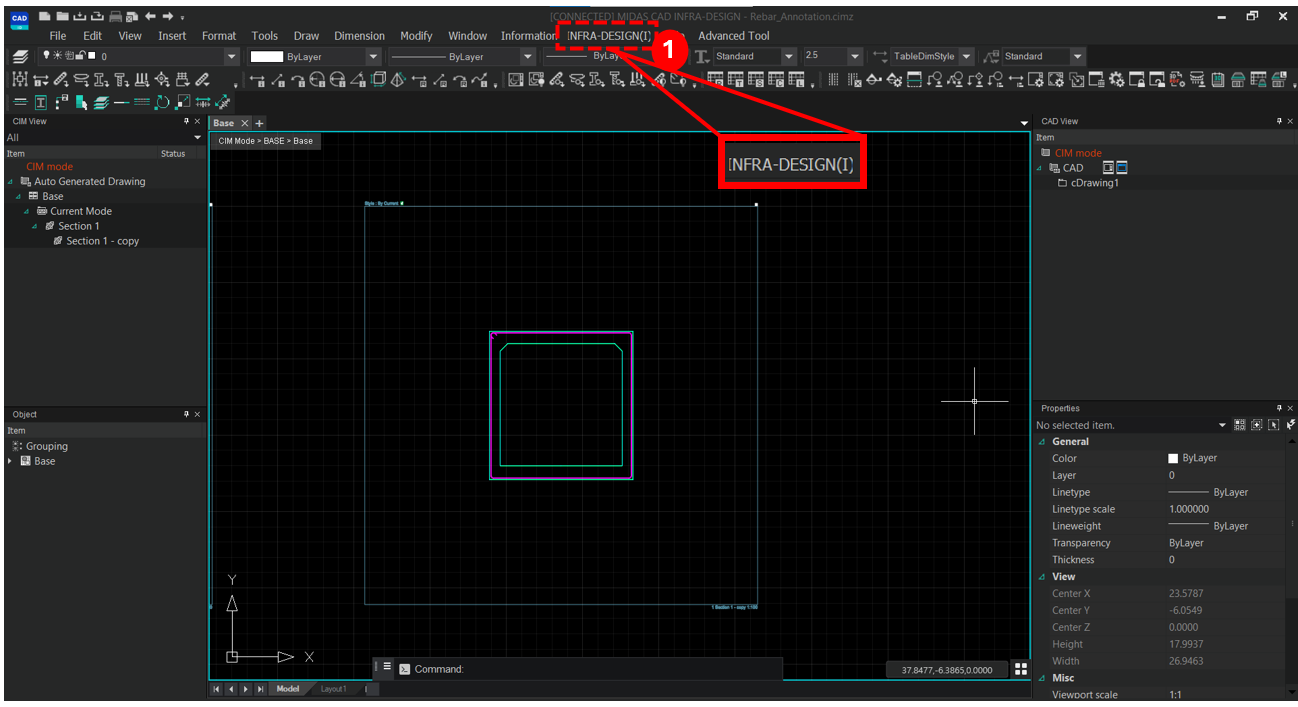Undo with the left arrow icon
The width and height of the screenshot is (1298, 707).
coord(150,16)
